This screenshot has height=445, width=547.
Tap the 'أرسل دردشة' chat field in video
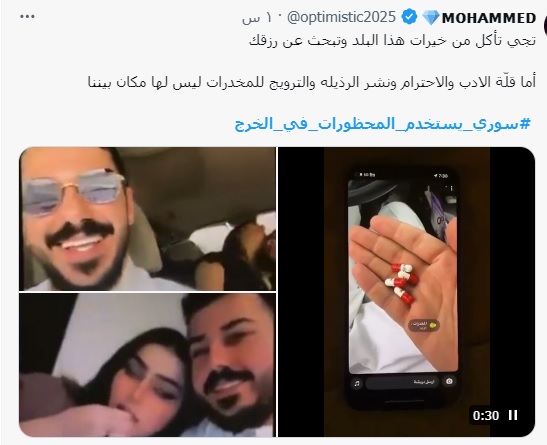pyautogui.click(x=402, y=382)
